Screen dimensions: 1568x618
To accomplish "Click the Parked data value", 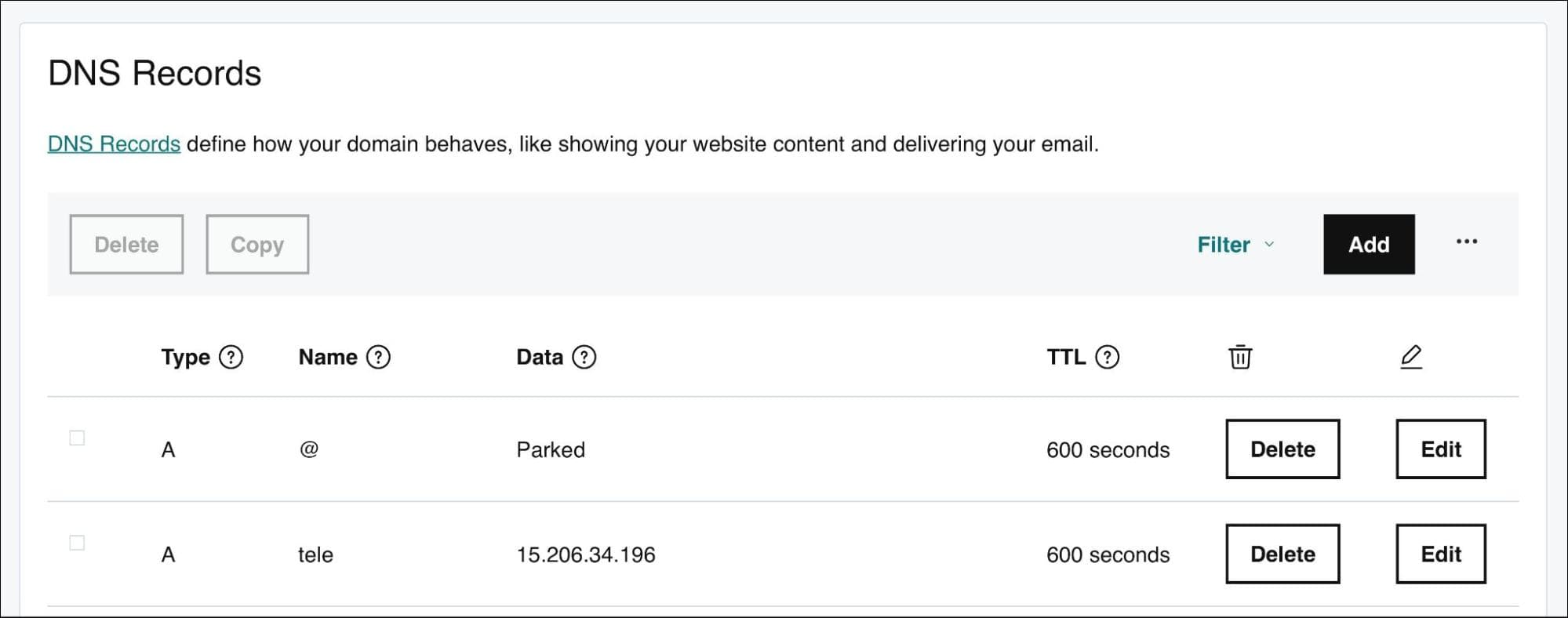I will click(550, 449).
